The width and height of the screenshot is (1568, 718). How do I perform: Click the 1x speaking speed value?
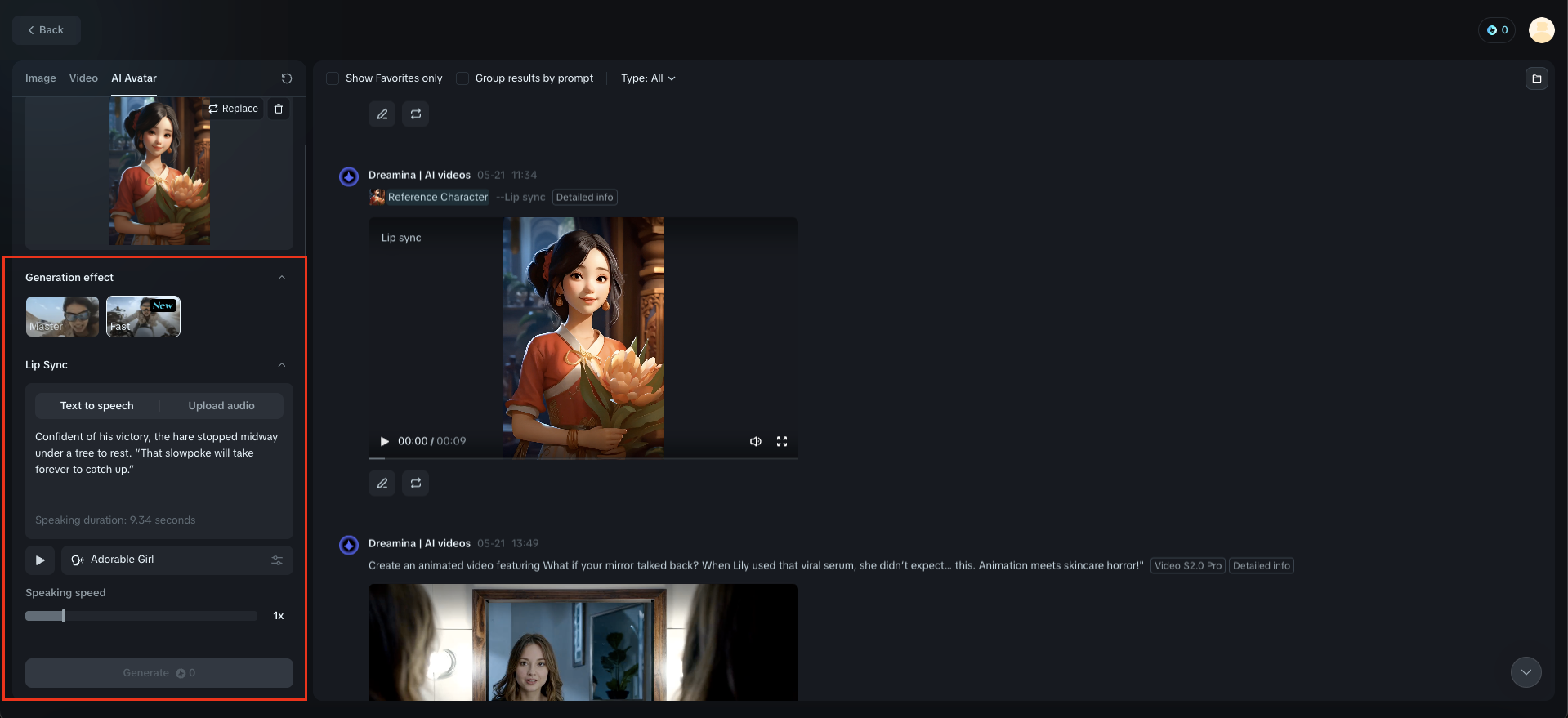(x=279, y=616)
